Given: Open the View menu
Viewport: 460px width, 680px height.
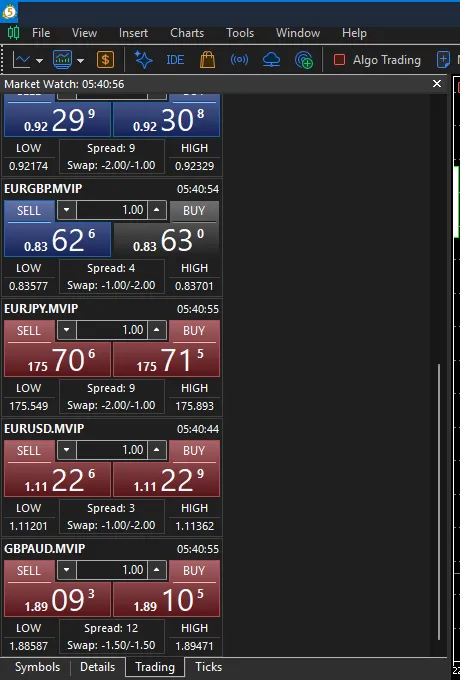Looking at the screenshot, I should pyautogui.click(x=84, y=33).
